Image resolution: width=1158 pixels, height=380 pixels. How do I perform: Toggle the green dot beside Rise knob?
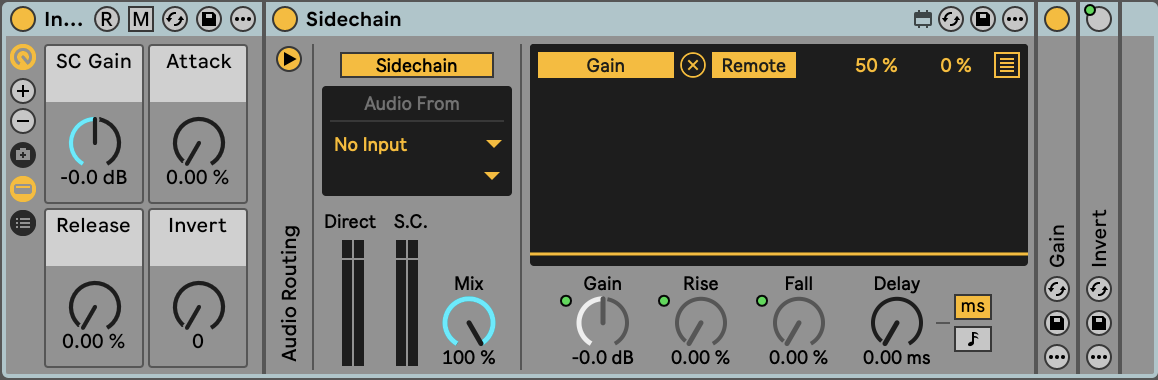[x=664, y=300]
